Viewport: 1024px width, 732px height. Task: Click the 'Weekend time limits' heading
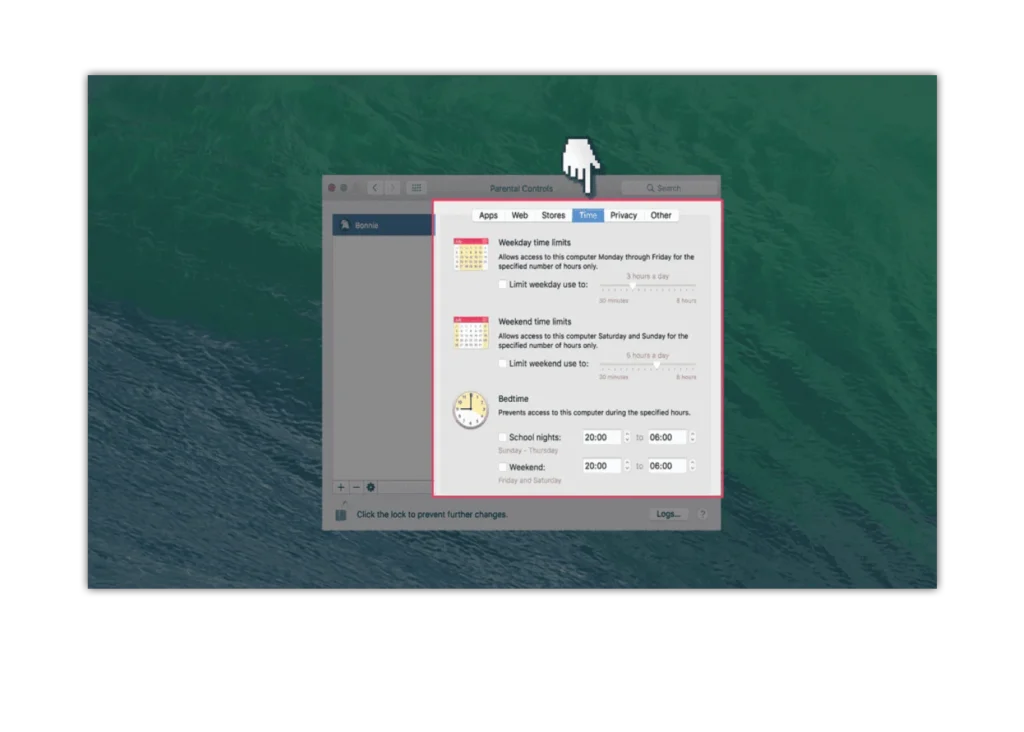pyautogui.click(x=534, y=322)
